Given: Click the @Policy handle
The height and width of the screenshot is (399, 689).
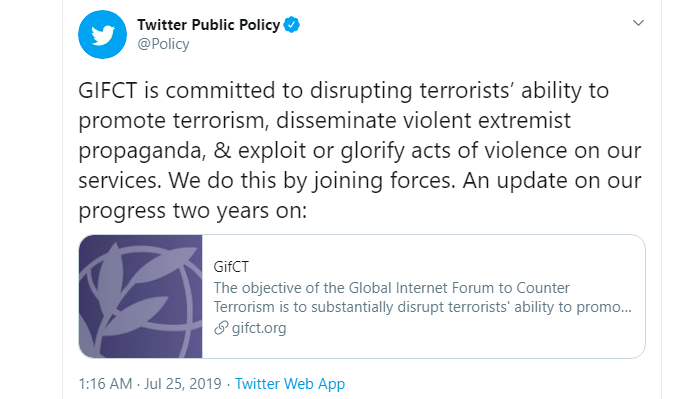Looking at the screenshot, I should click(163, 44).
